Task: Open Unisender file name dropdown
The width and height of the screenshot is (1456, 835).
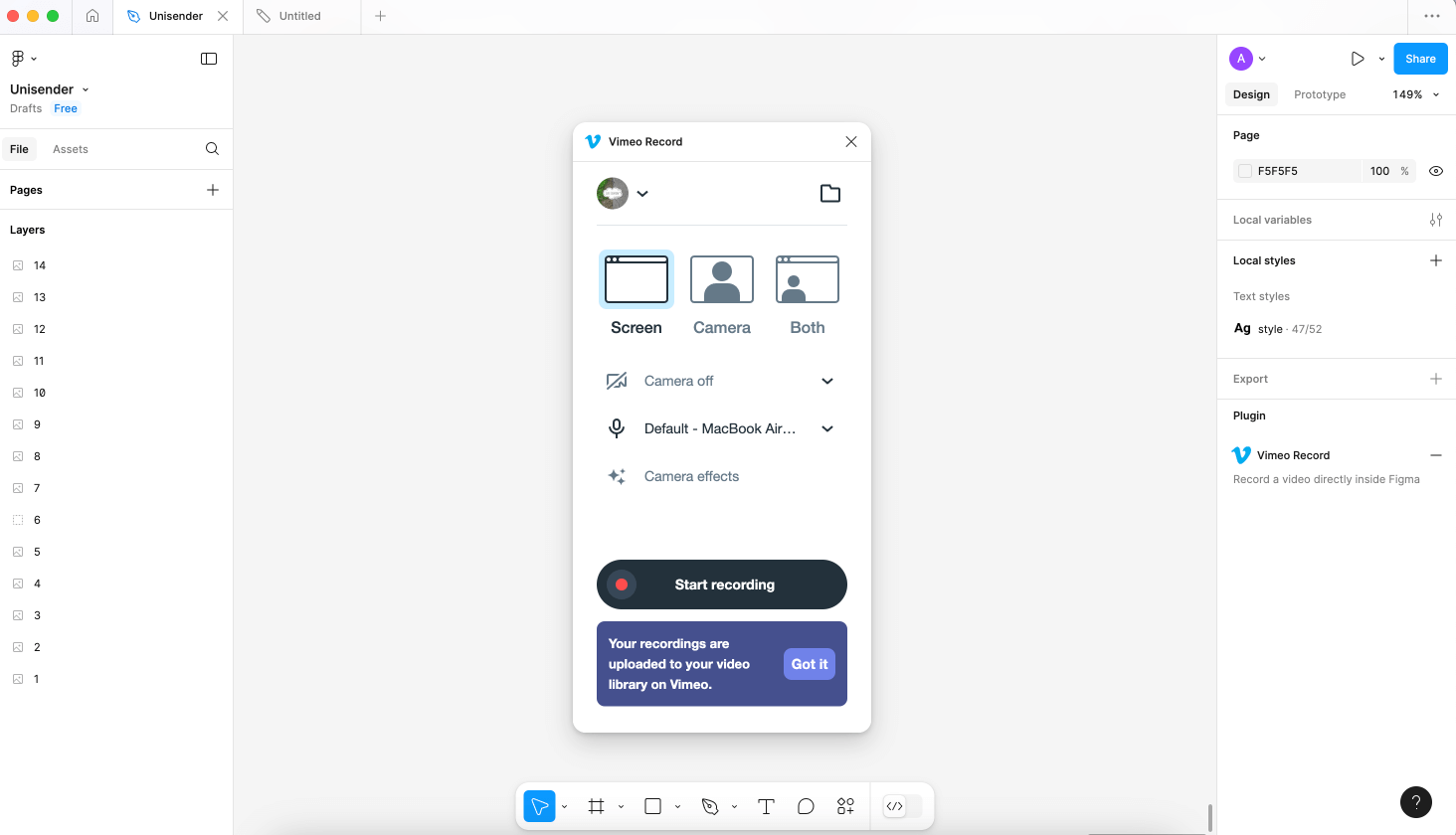Action: click(50, 89)
